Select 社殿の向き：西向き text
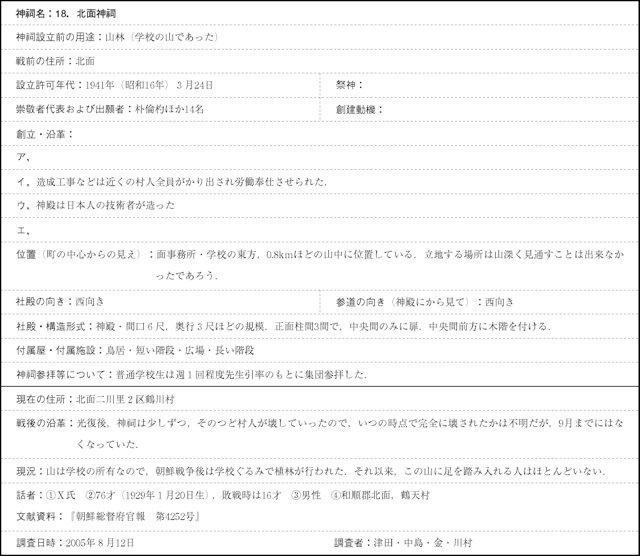The image size is (640, 556). point(60,301)
